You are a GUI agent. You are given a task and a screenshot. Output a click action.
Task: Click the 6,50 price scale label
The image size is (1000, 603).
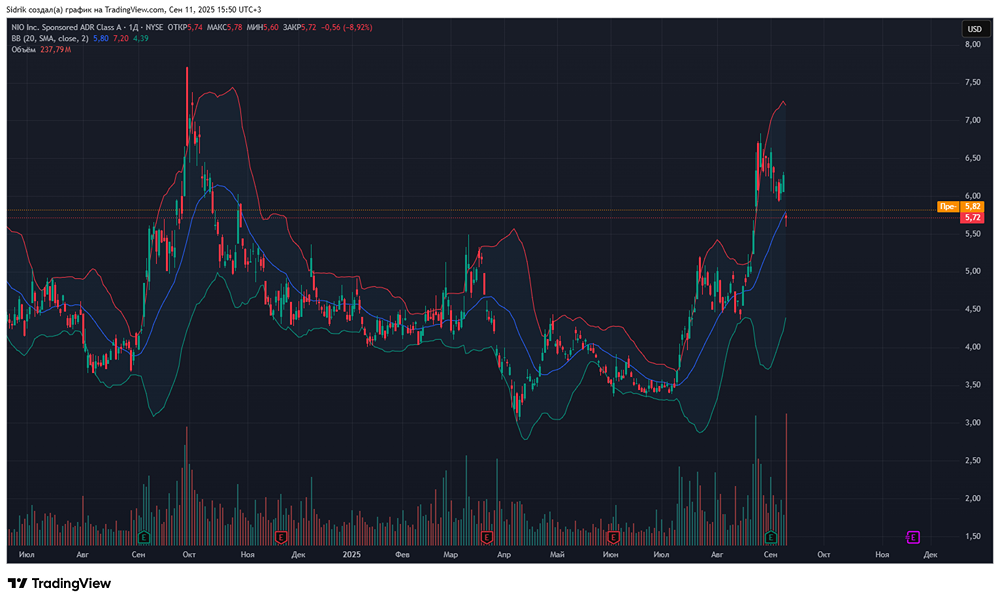tap(973, 158)
